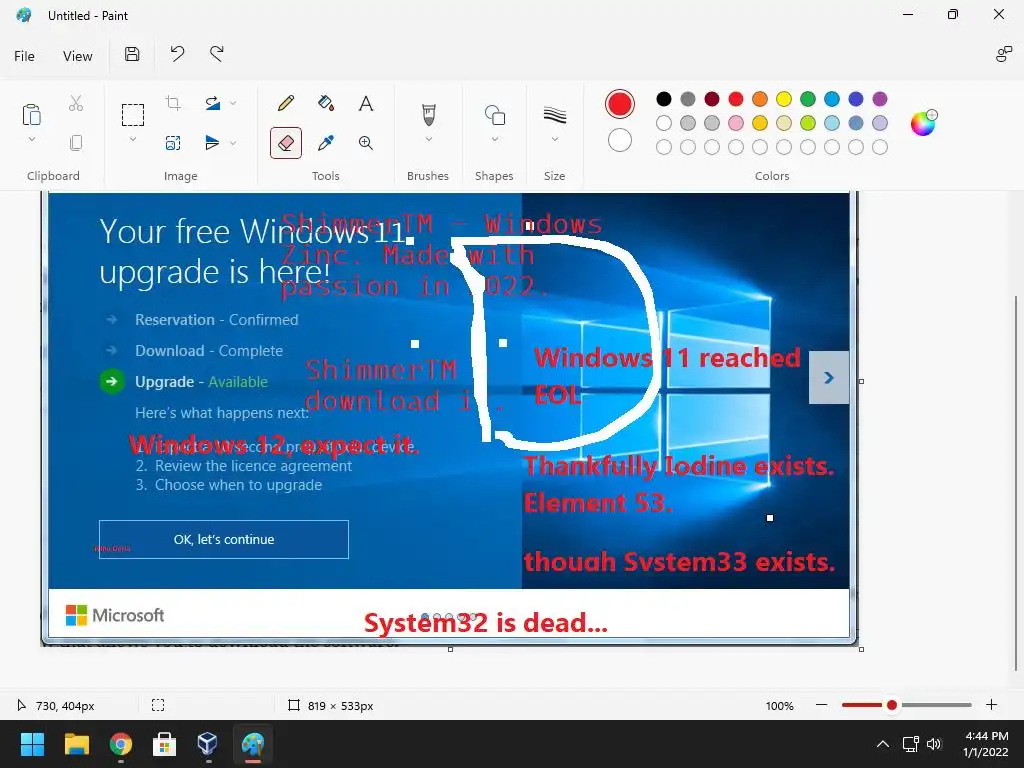Screen dimensions: 1024x768
Task: Pick the black color swatch
Action: [664, 99]
